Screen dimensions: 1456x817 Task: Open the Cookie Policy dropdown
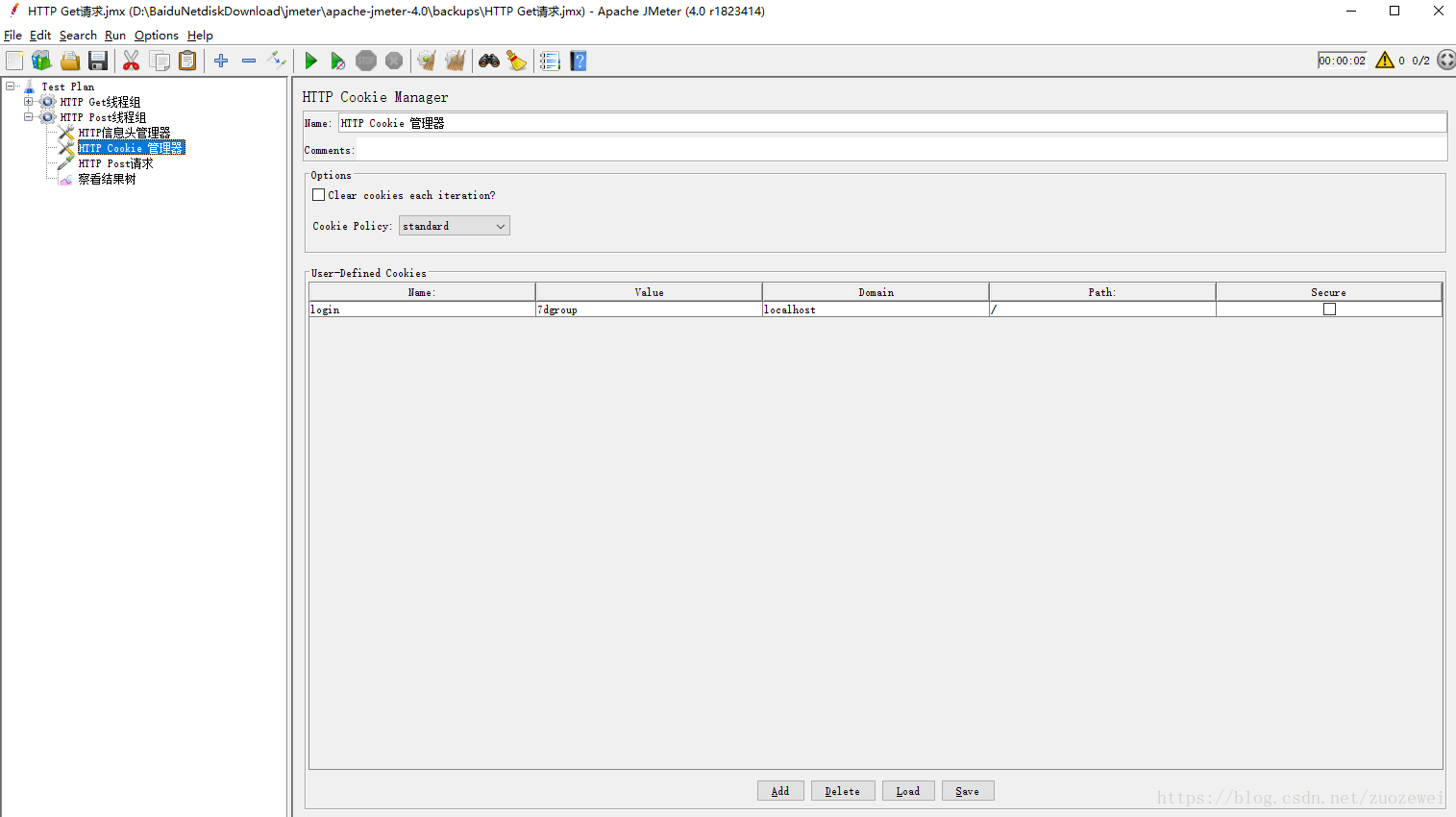(x=455, y=226)
